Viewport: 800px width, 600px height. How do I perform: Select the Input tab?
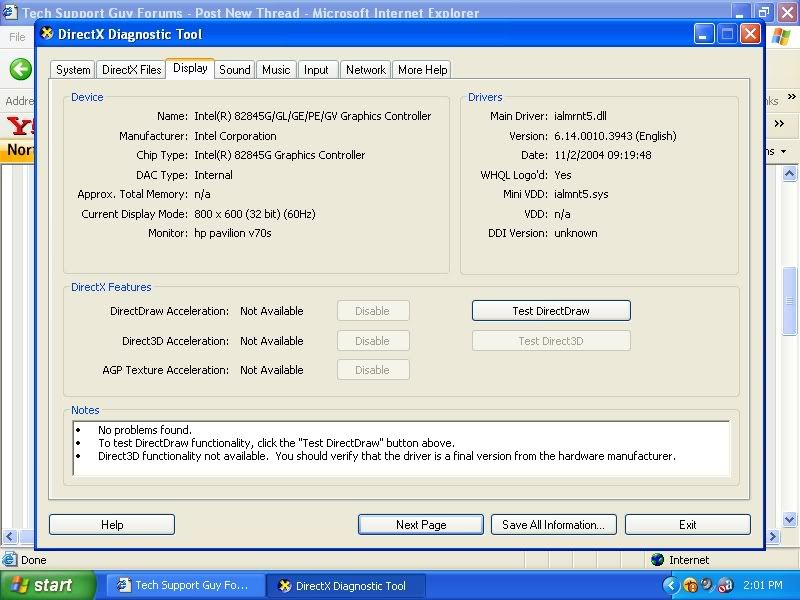pyautogui.click(x=316, y=70)
